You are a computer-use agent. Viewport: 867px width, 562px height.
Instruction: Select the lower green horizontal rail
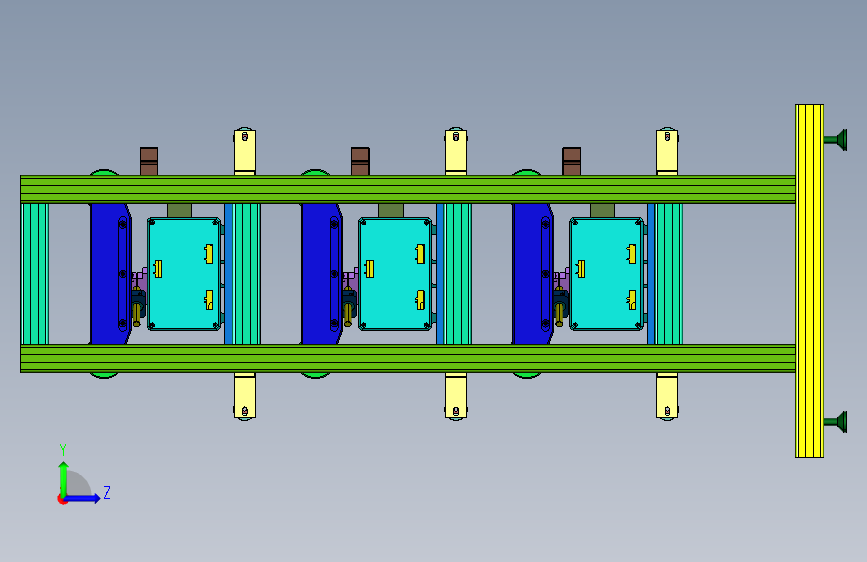408,358
